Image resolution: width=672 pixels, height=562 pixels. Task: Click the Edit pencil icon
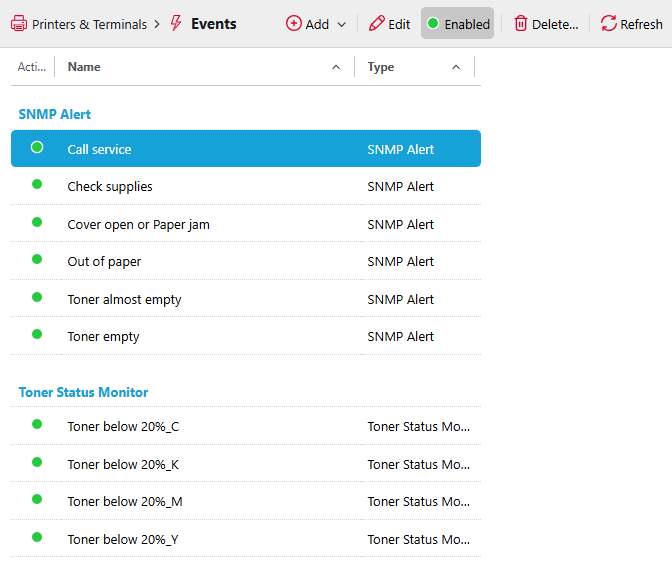377,24
